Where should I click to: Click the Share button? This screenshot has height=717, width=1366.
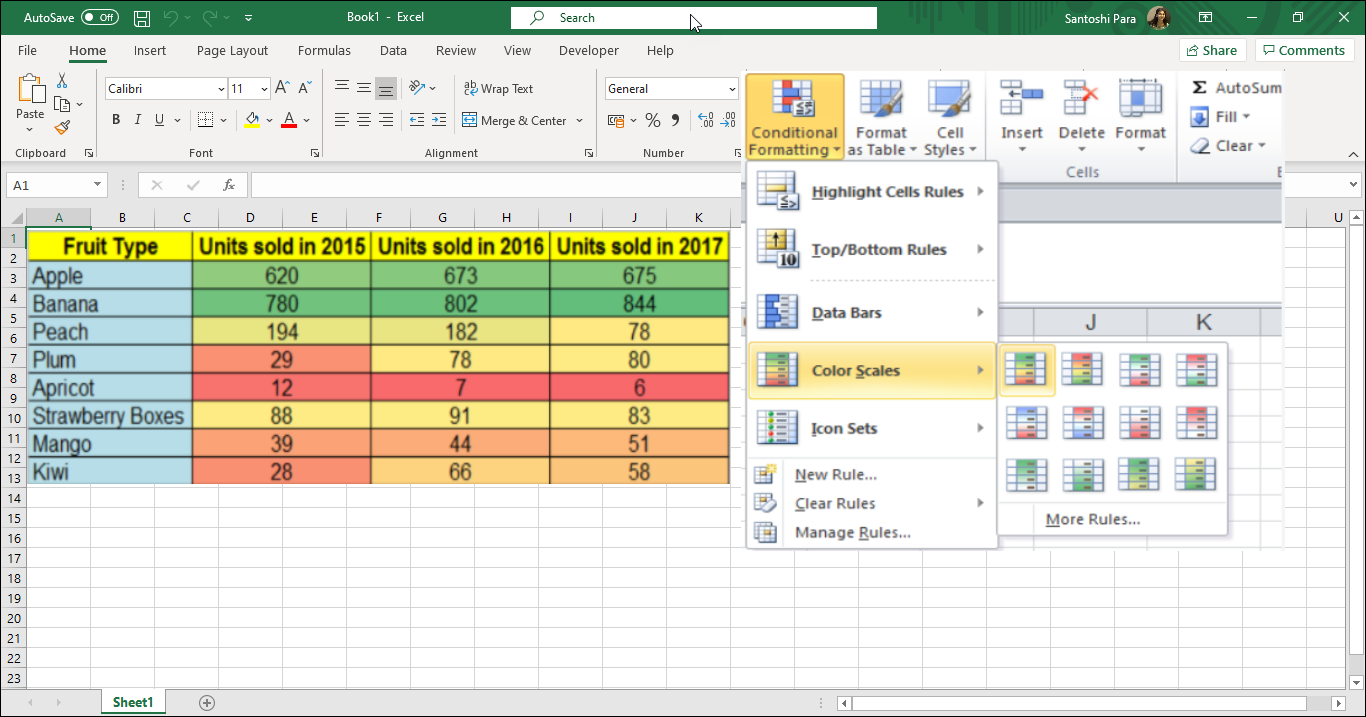[x=1212, y=49]
